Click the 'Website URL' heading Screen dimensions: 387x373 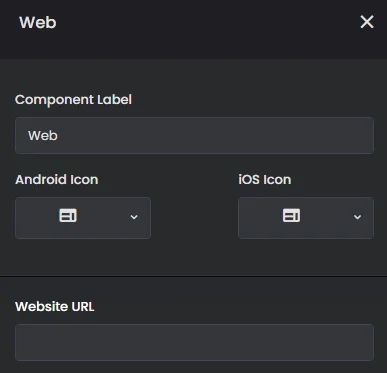click(55, 306)
